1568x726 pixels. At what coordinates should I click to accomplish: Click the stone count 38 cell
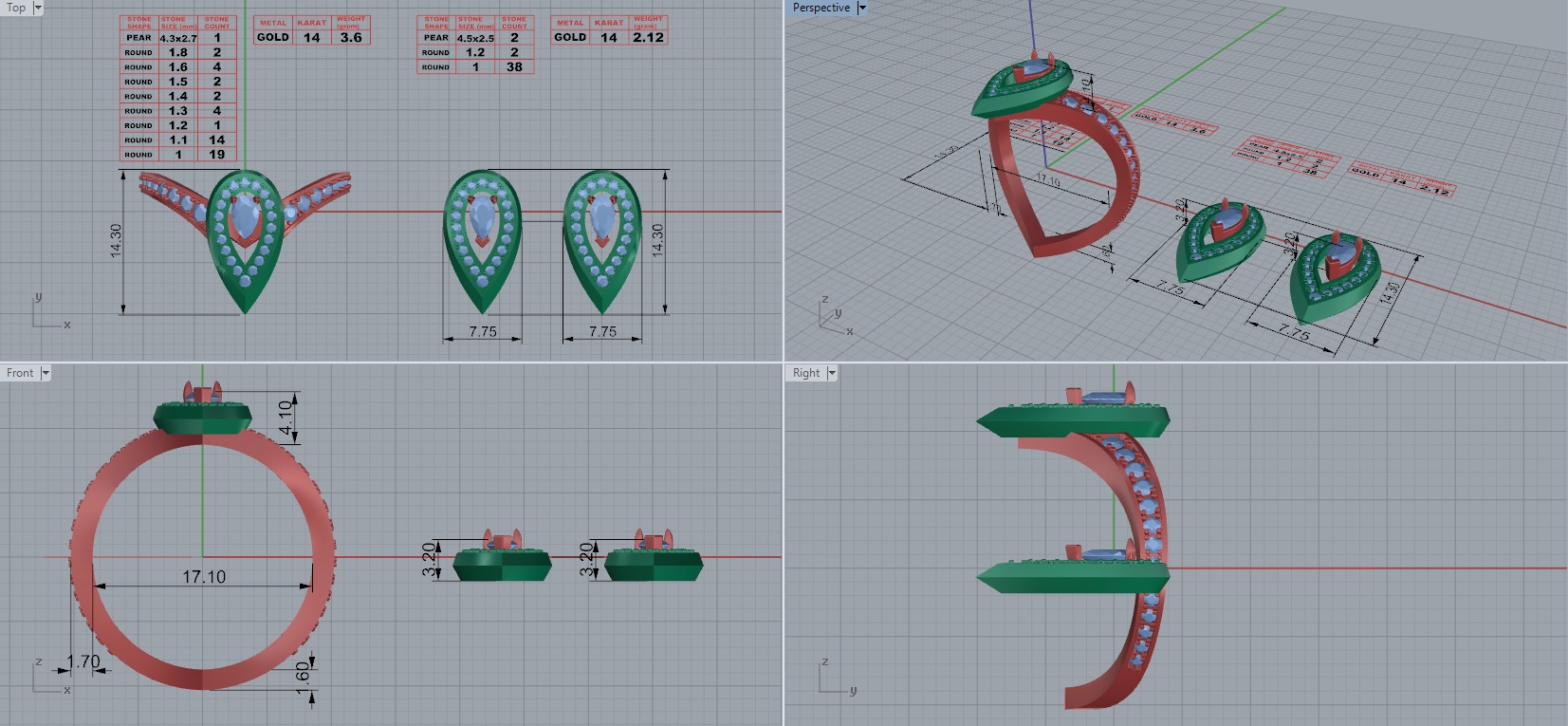(514, 66)
